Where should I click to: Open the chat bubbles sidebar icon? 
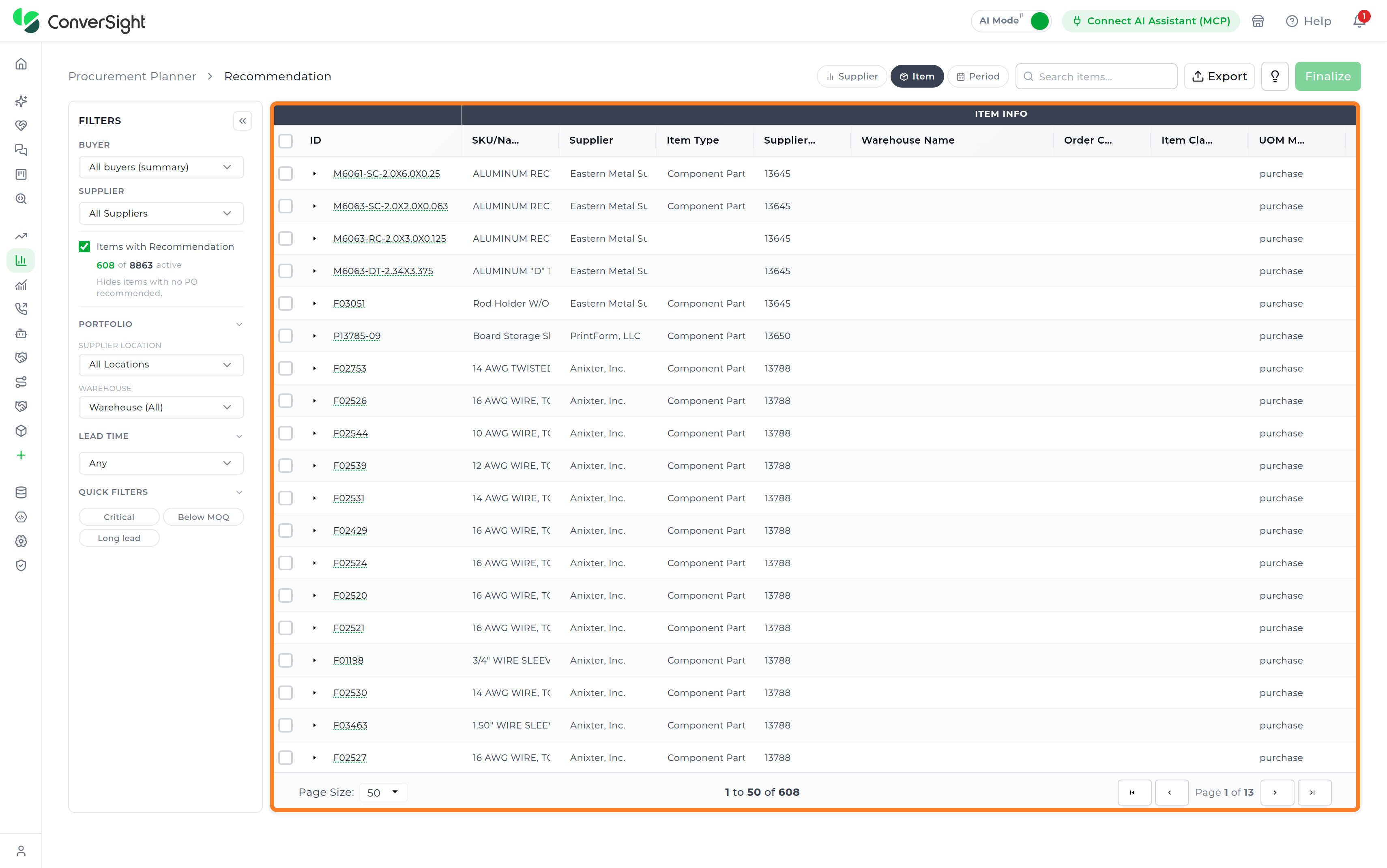[21, 150]
